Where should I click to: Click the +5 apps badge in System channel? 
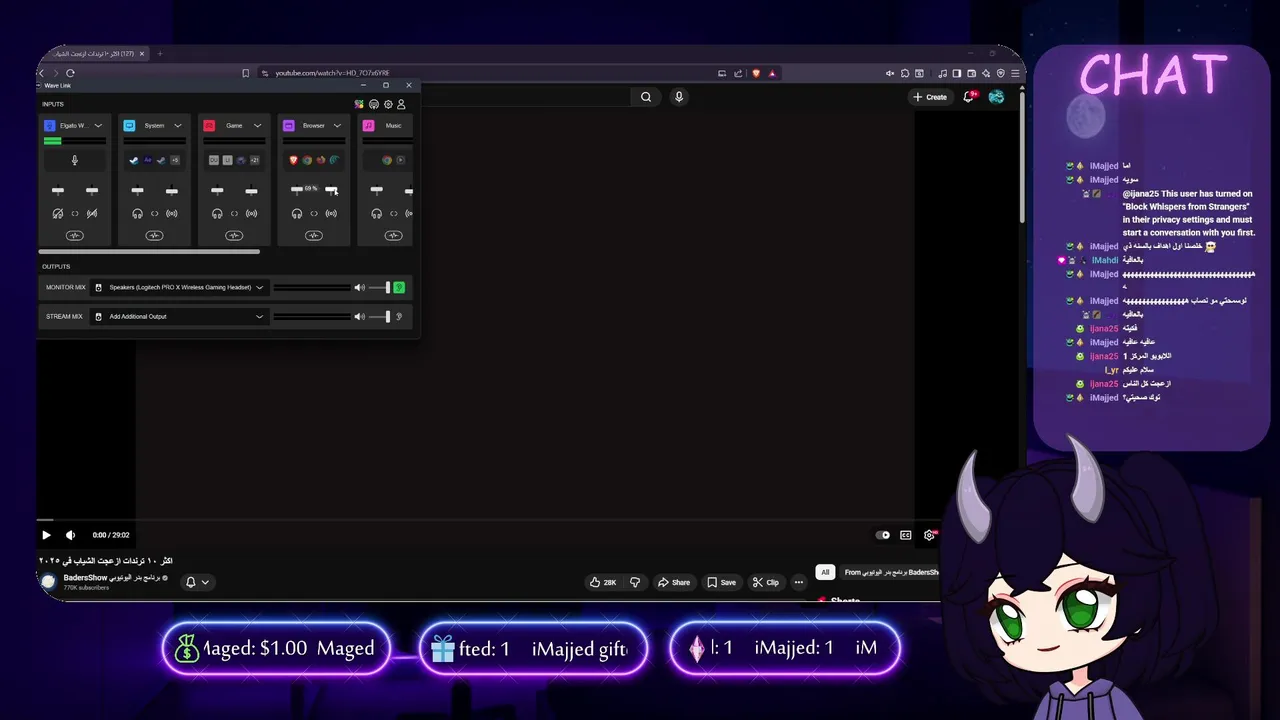click(x=175, y=160)
